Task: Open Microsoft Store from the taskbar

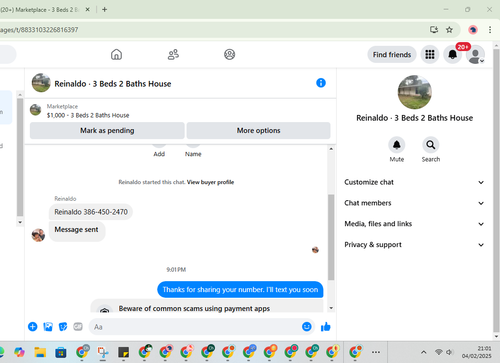Action: [x=61, y=352]
